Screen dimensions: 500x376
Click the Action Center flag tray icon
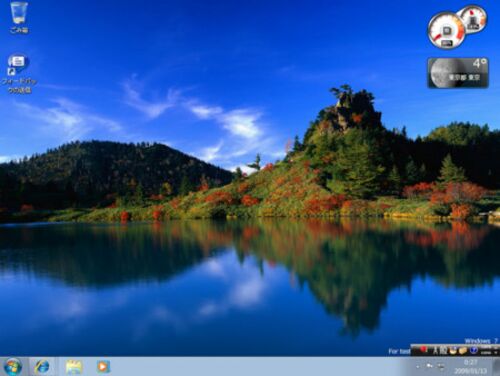point(429,366)
